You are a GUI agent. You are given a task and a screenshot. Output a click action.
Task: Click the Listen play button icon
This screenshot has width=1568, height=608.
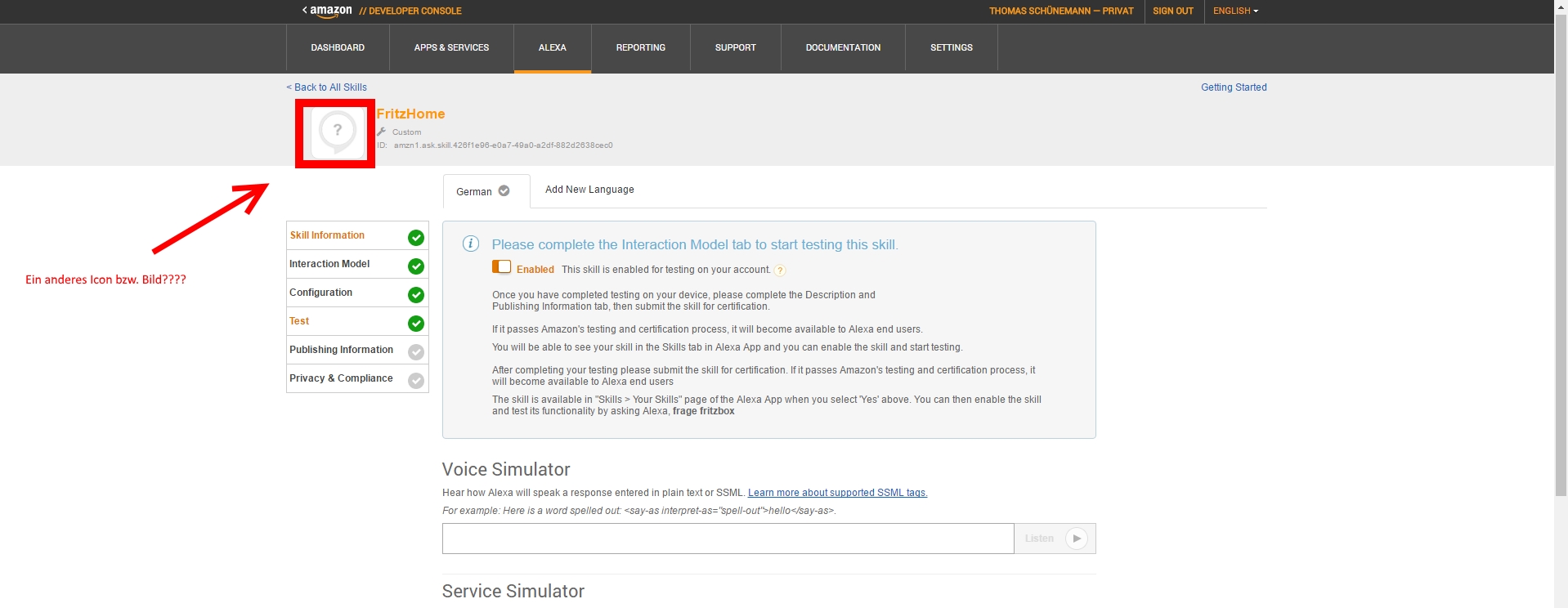tap(1077, 539)
